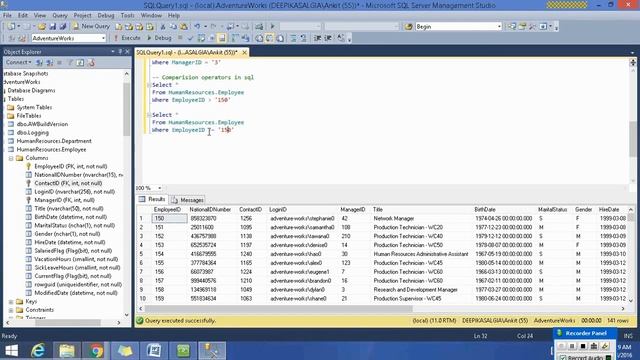
Task: Open the File menu
Action: (7, 16)
